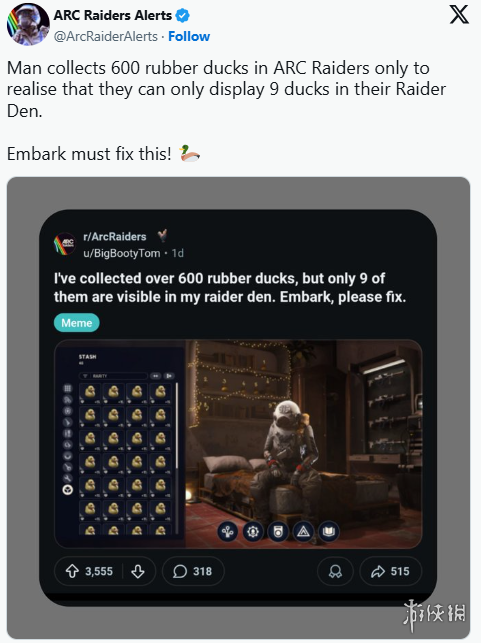Image resolution: width=481 pixels, height=643 pixels.
Task: Click the X logo on the tweet
Action: [x=459, y=15]
